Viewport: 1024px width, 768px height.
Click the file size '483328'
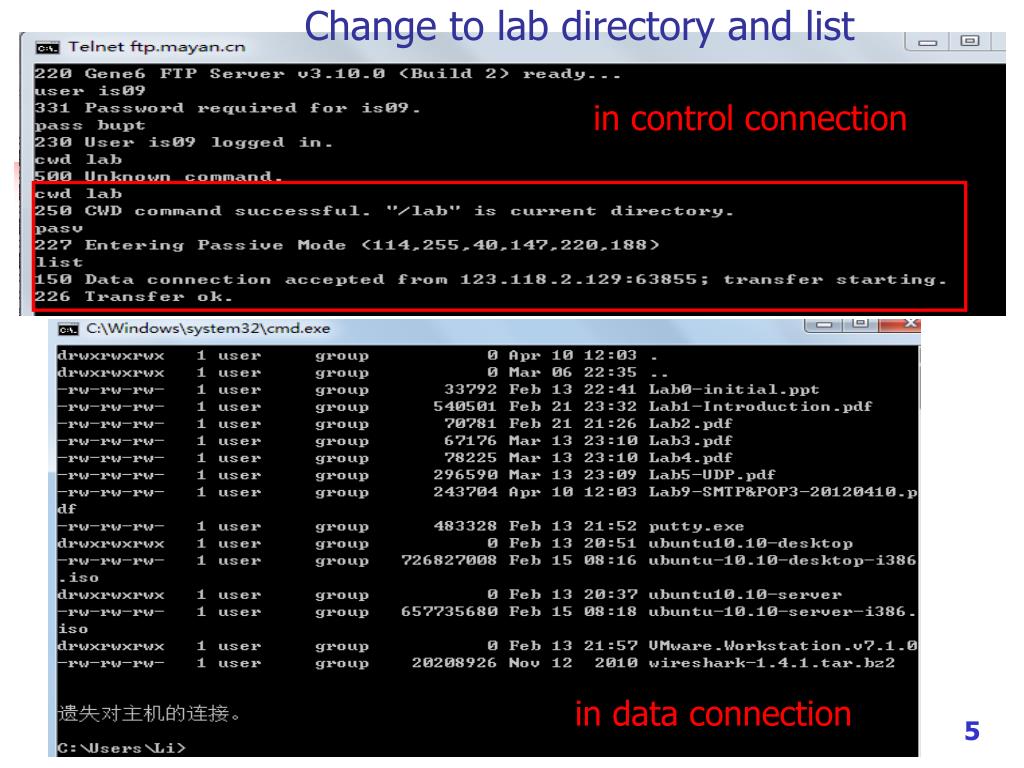click(465, 526)
